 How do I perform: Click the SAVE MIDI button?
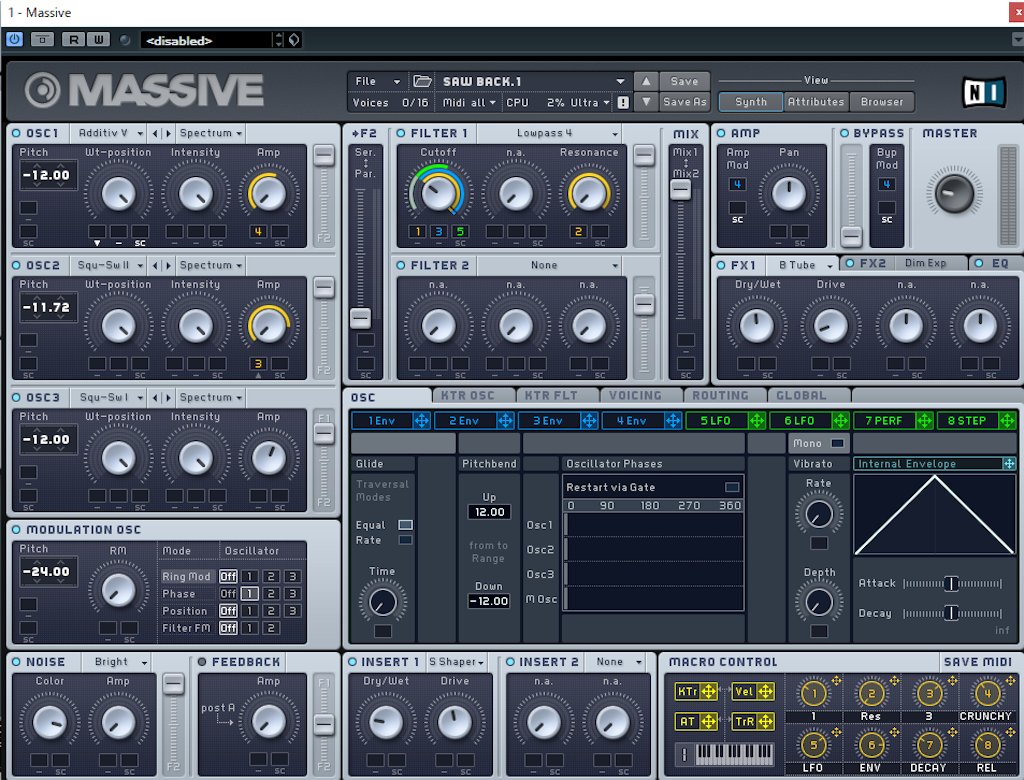pyautogui.click(x=977, y=662)
